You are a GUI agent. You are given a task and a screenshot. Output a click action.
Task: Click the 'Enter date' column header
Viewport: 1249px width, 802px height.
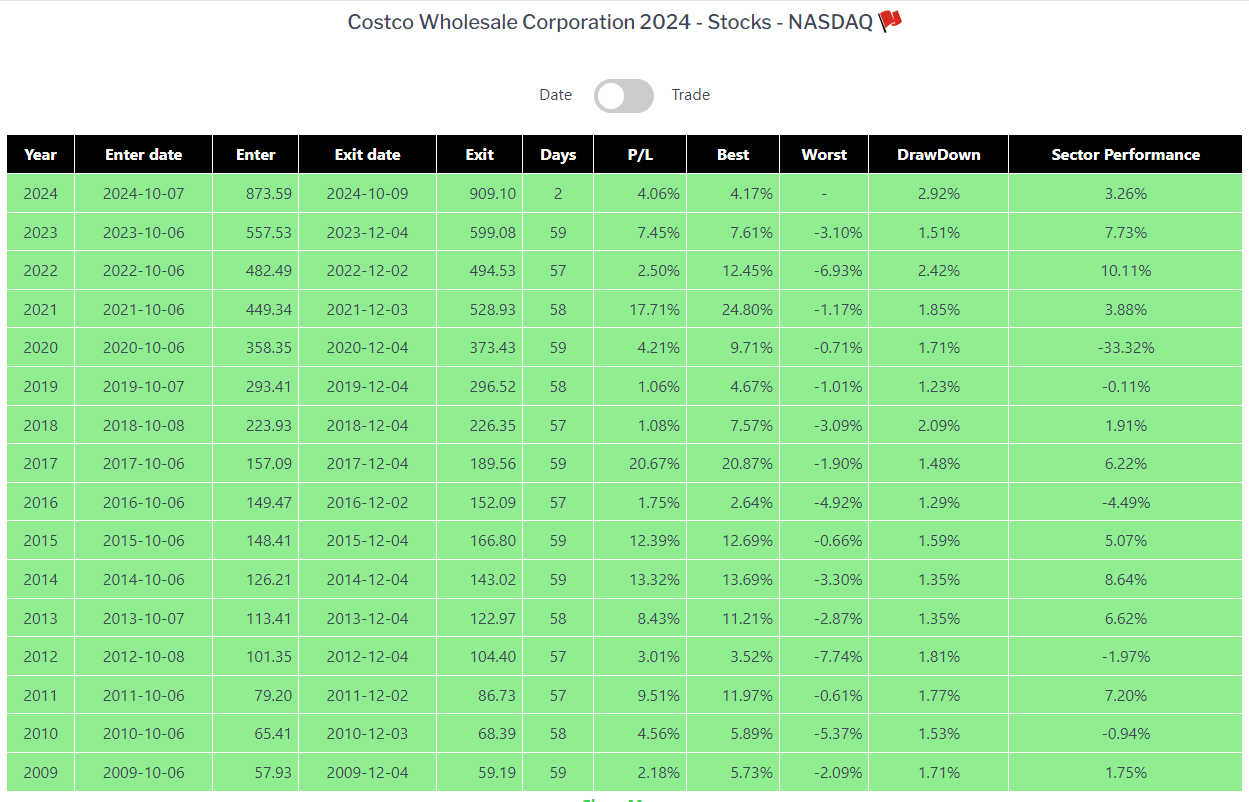coord(144,155)
